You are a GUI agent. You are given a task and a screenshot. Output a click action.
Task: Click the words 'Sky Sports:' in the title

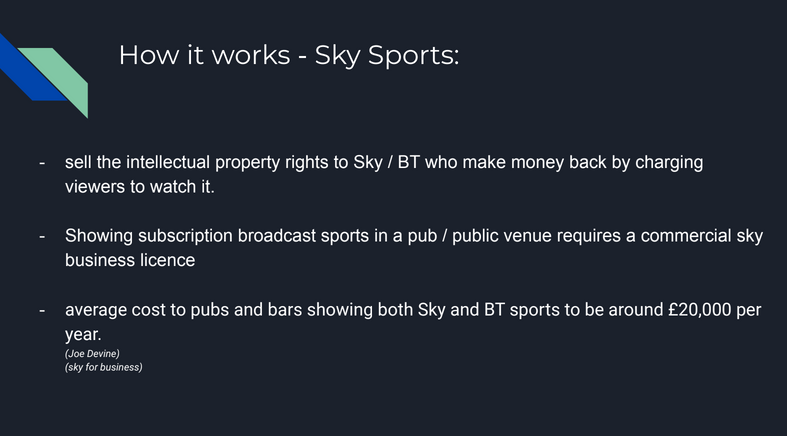387,55
